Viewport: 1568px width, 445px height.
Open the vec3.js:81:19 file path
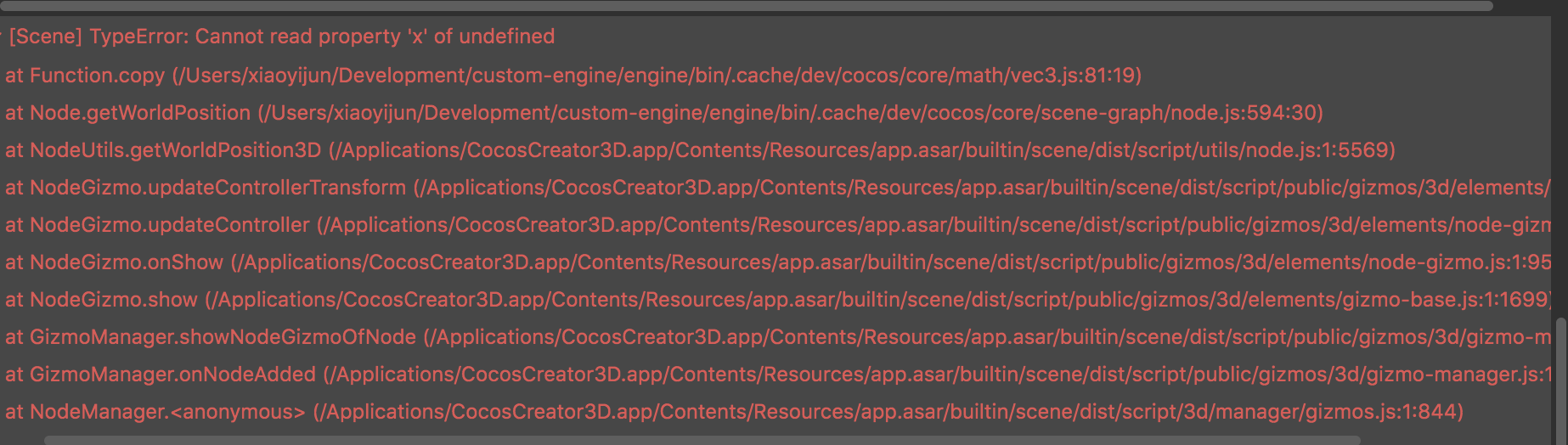click(x=656, y=76)
